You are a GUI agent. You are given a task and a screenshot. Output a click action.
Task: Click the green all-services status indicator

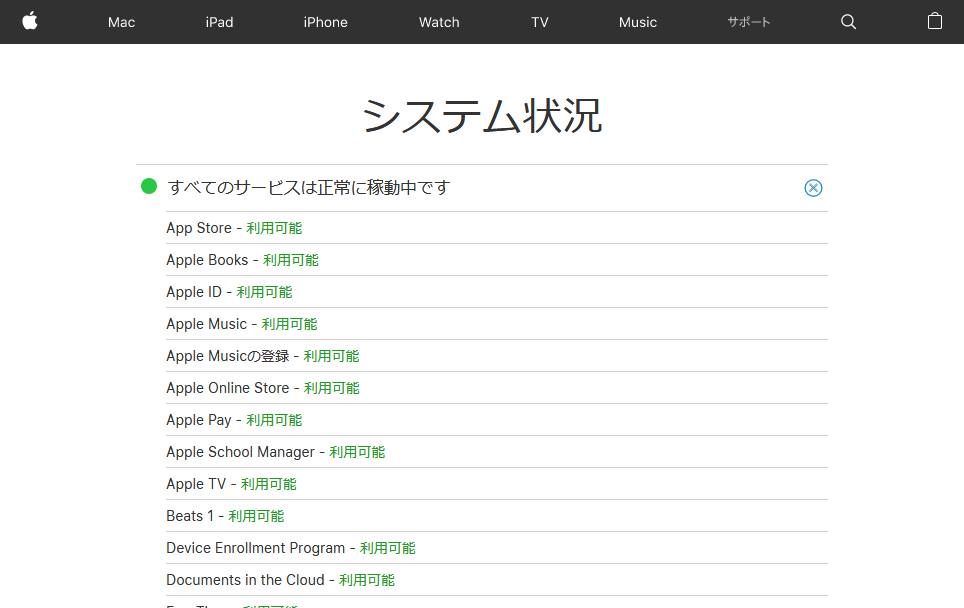coord(149,186)
